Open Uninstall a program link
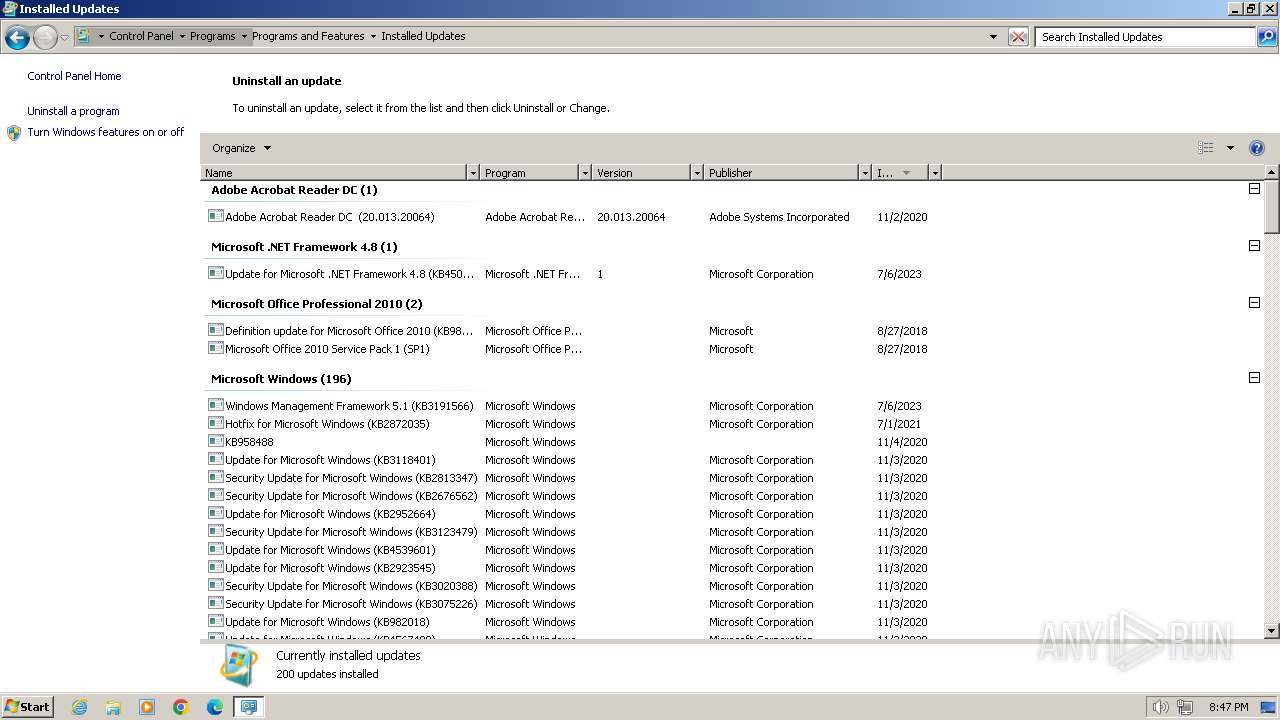1280x720 pixels. pos(73,111)
